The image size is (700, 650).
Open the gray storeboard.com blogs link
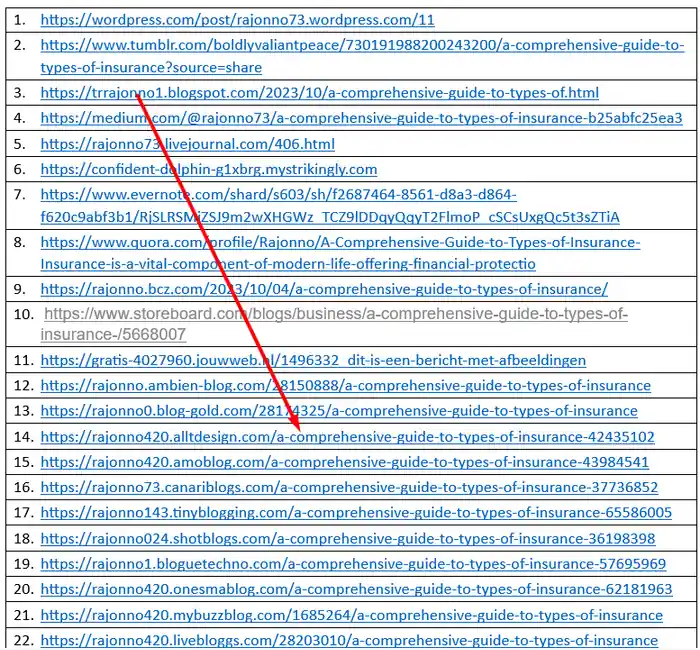click(334, 324)
